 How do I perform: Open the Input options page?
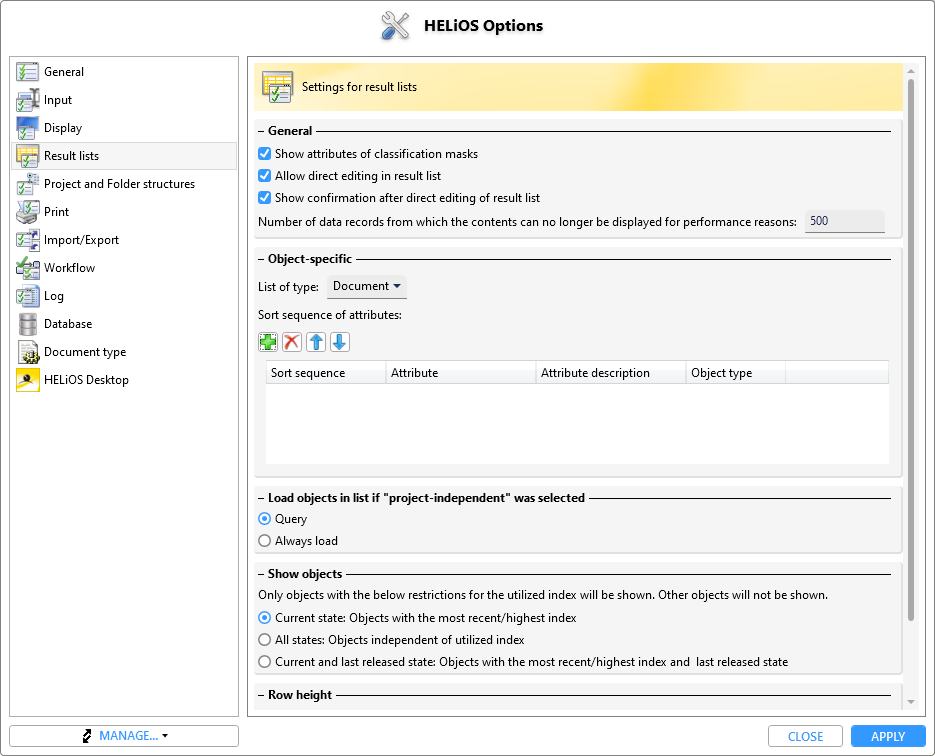point(58,100)
